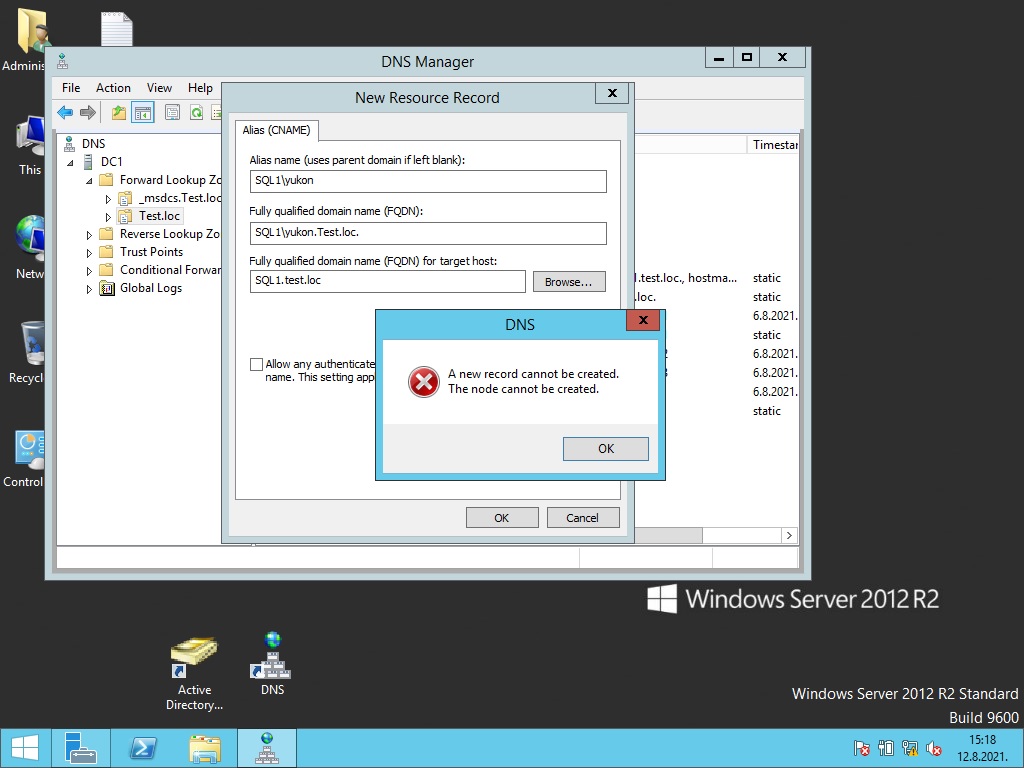The image size is (1024, 768).
Task: Click inside the Alias name input field
Action: coord(427,181)
